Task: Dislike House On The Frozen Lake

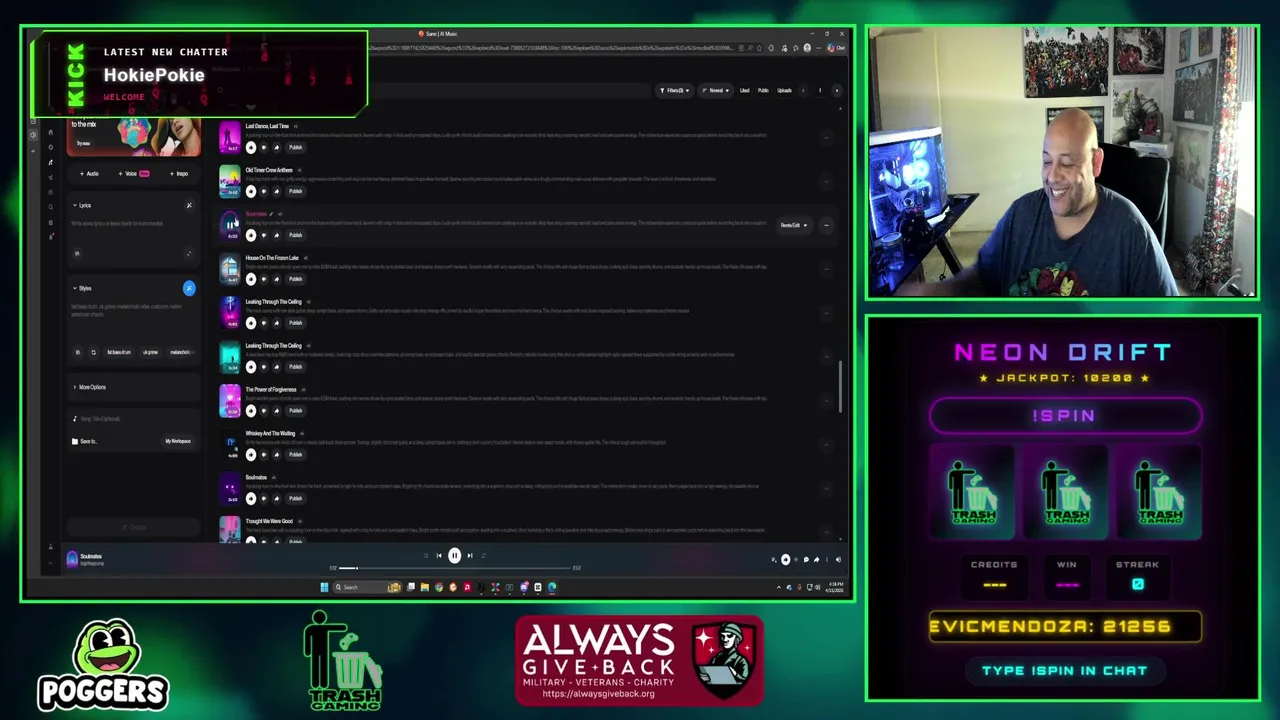Action: click(264, 279)
